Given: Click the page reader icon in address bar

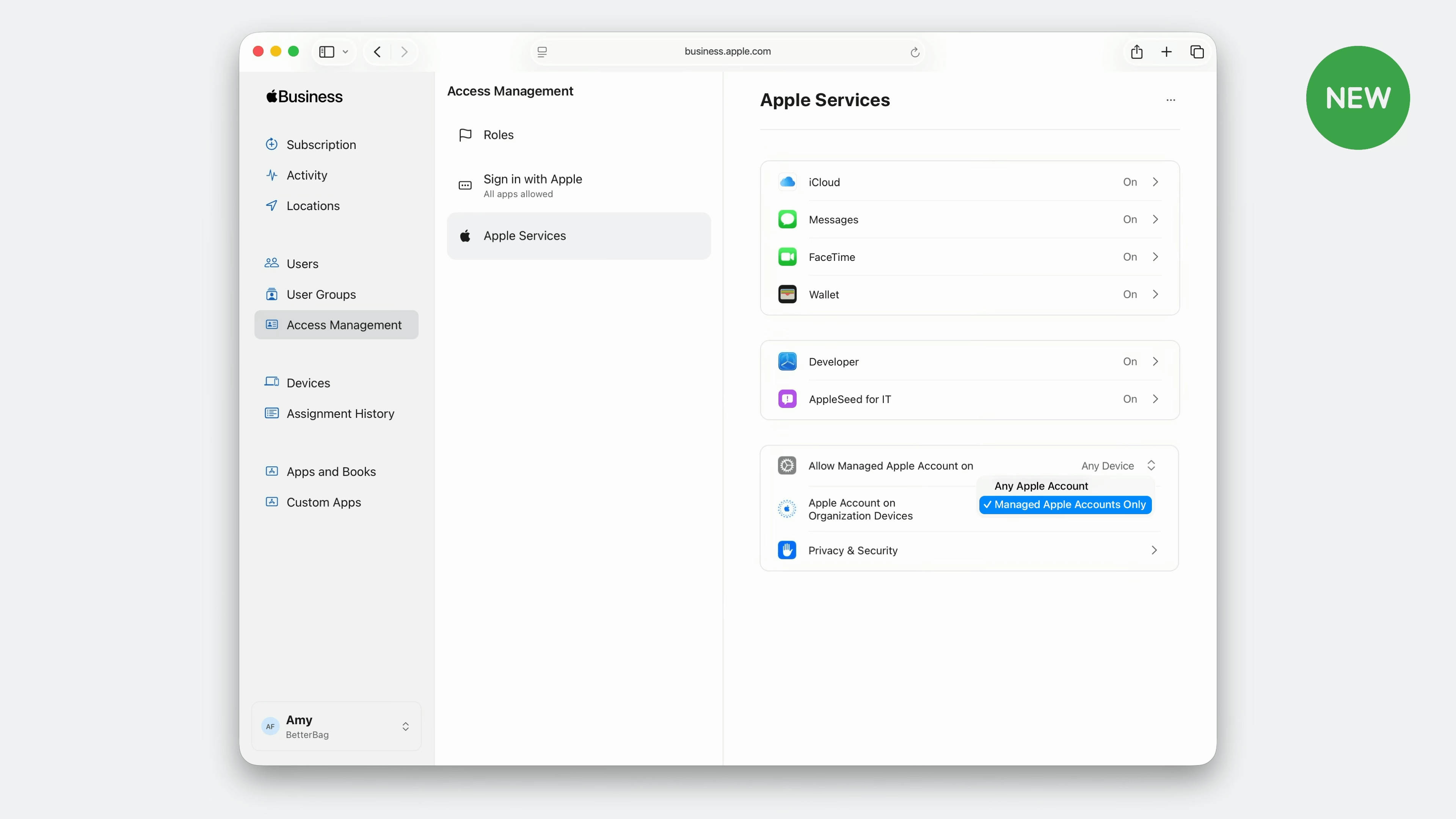Looking at the screenshot, I should [542, 52].
